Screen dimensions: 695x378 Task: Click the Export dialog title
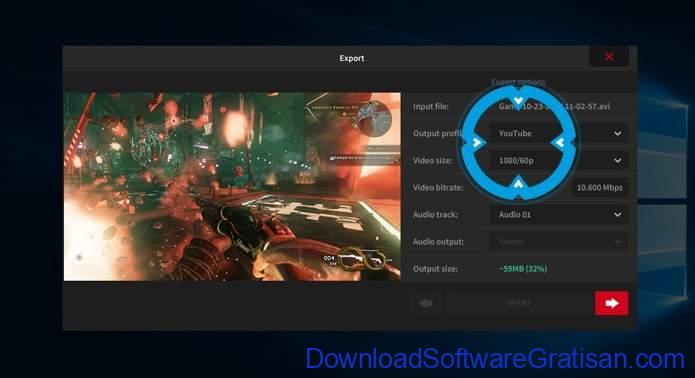click(352, 58)
